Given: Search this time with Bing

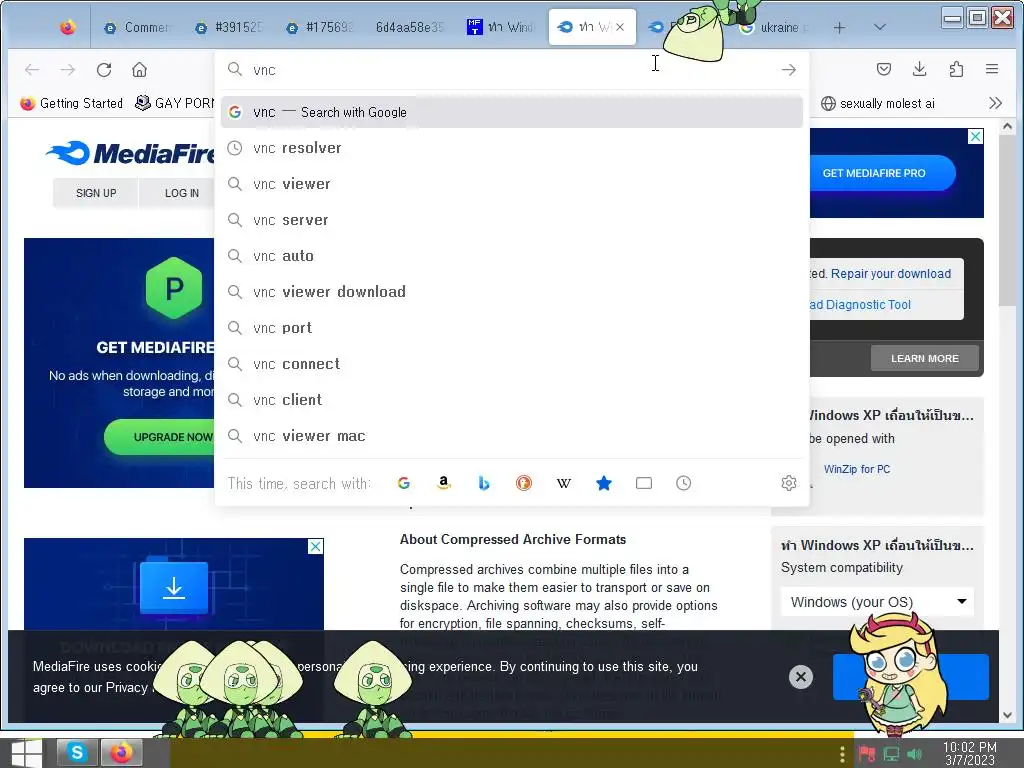Looking at the screenshot, I should (483, 483).
